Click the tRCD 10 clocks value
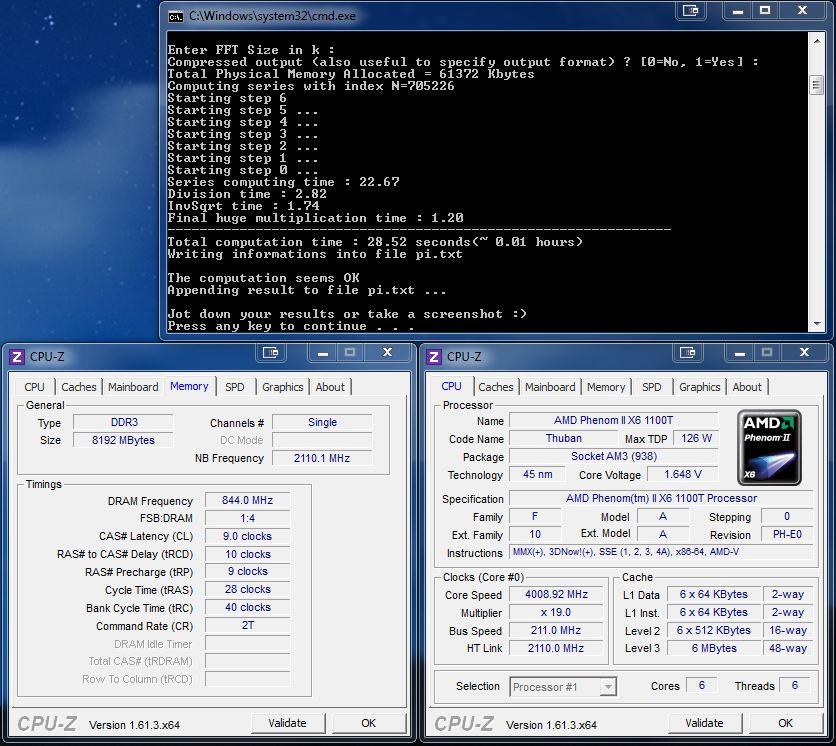 [x=247, y=554]
